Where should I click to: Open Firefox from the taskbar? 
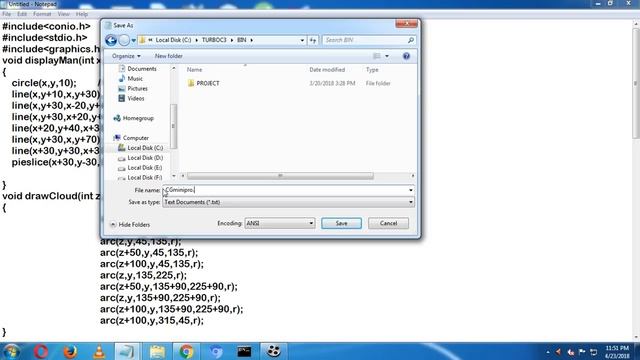pos(70,351)
